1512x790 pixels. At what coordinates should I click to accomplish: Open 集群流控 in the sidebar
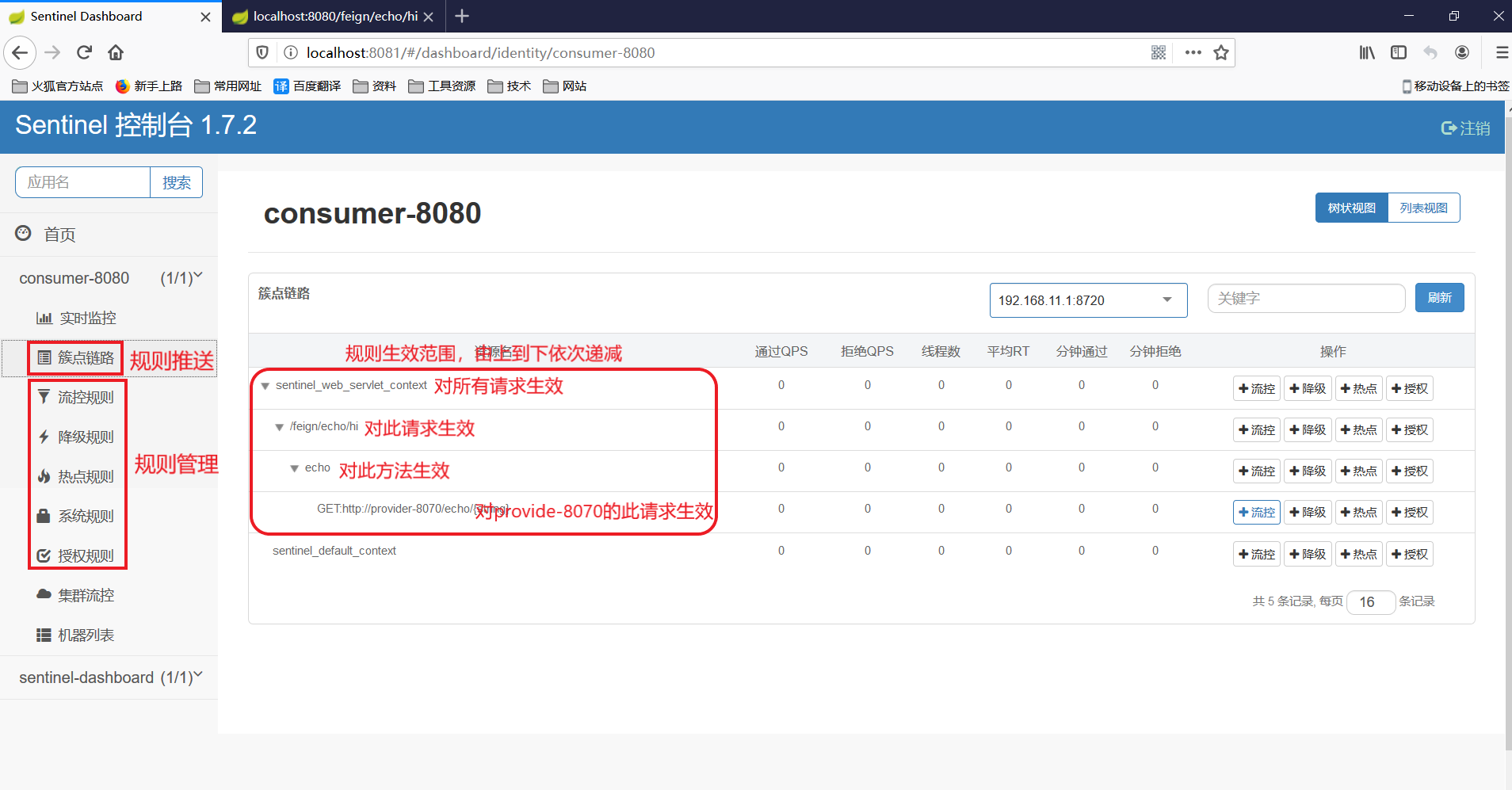pyautogui.click(x=77, y=595)
